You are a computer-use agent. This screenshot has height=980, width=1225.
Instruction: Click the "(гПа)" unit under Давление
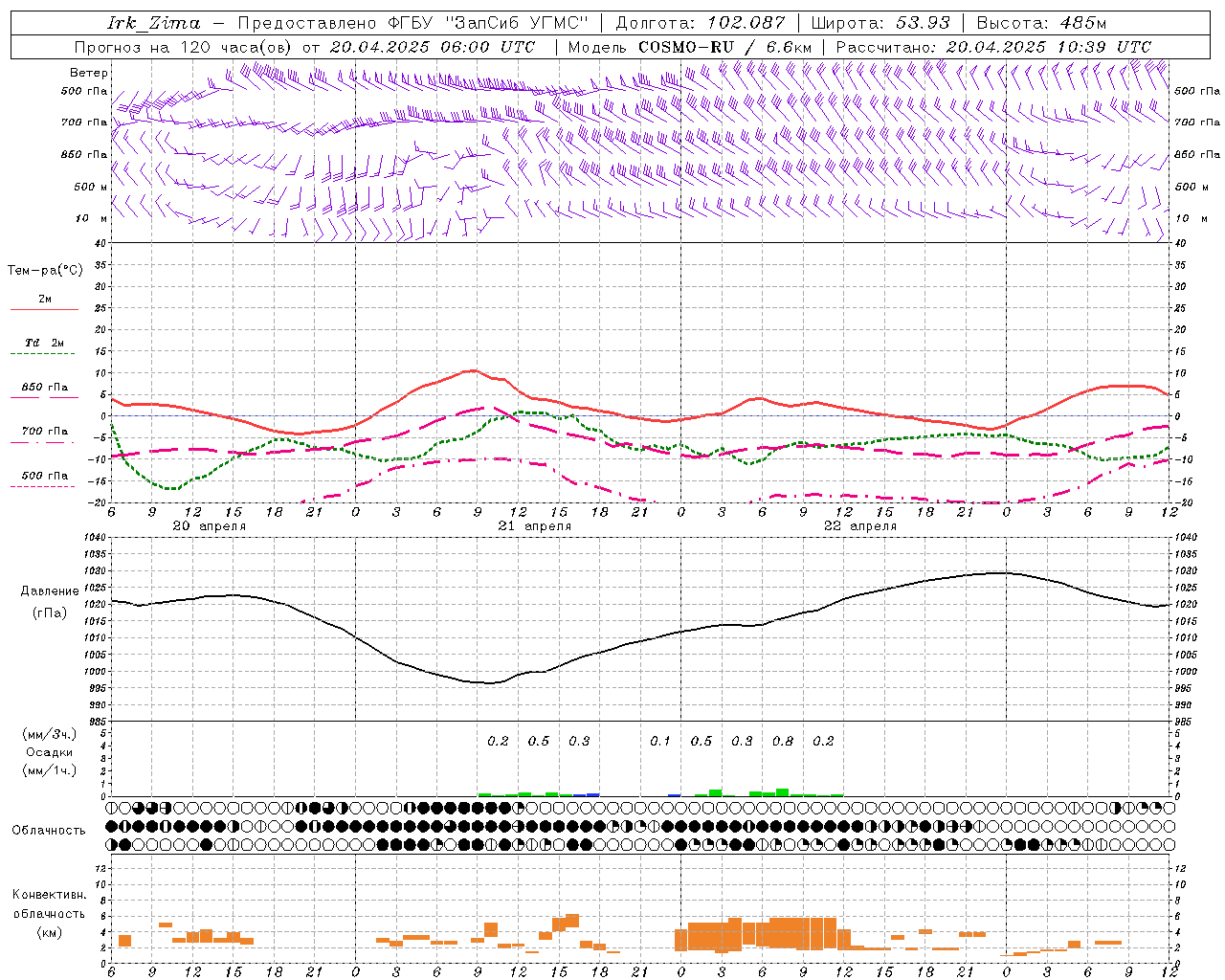[x=50, y=612]
